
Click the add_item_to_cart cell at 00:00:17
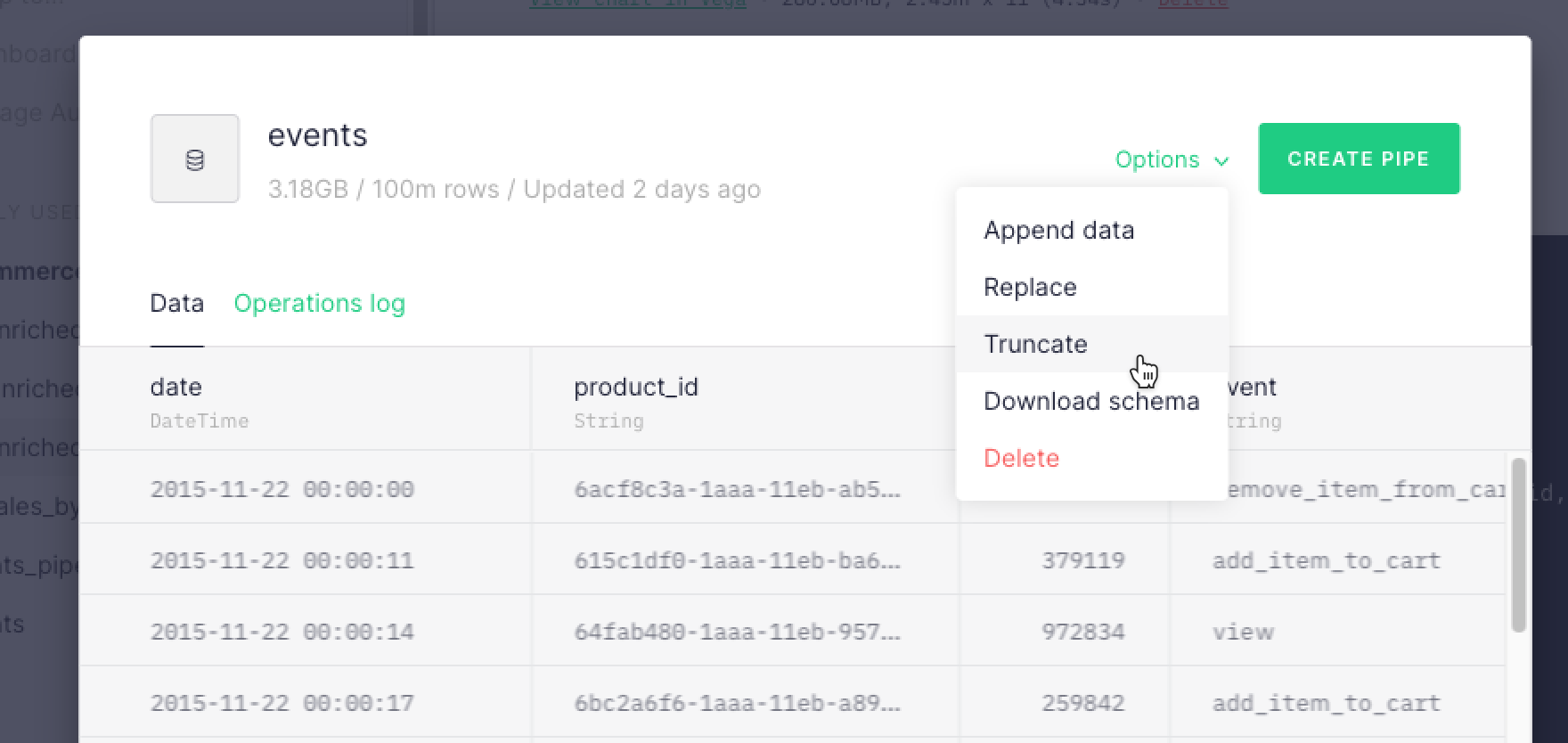[x=1326, y=703]
